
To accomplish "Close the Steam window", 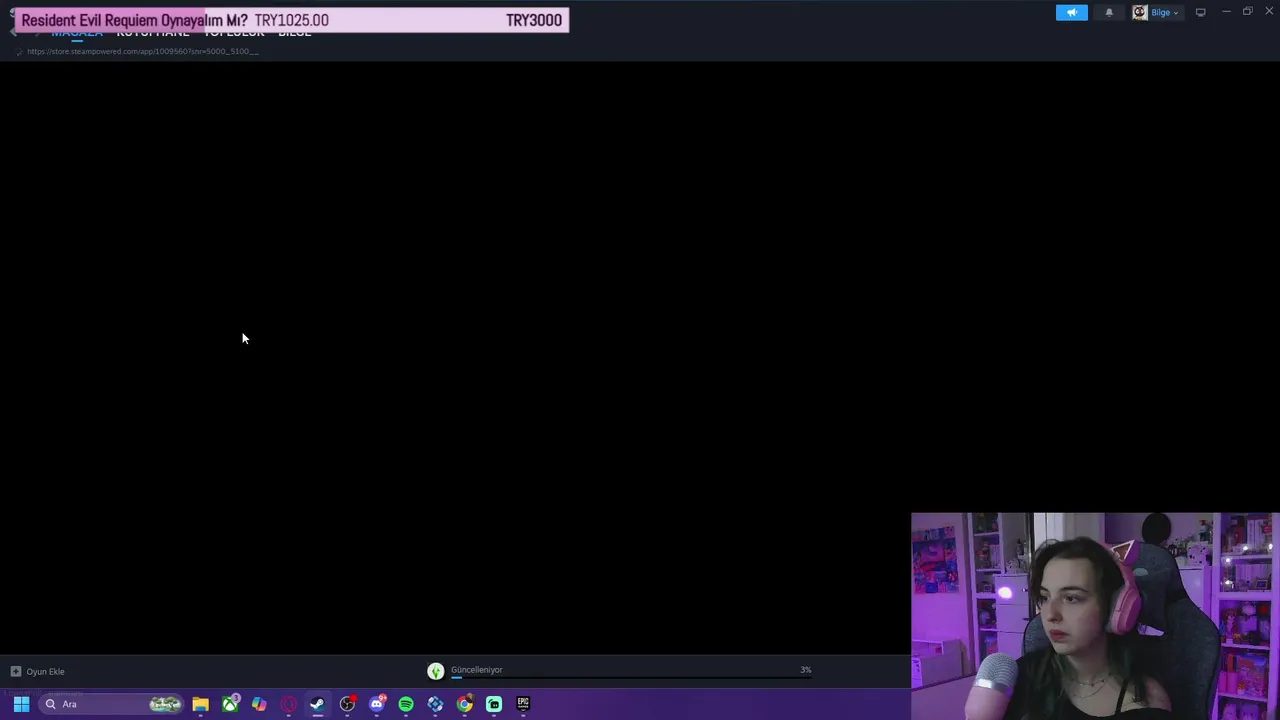I will coord(1269,12).
